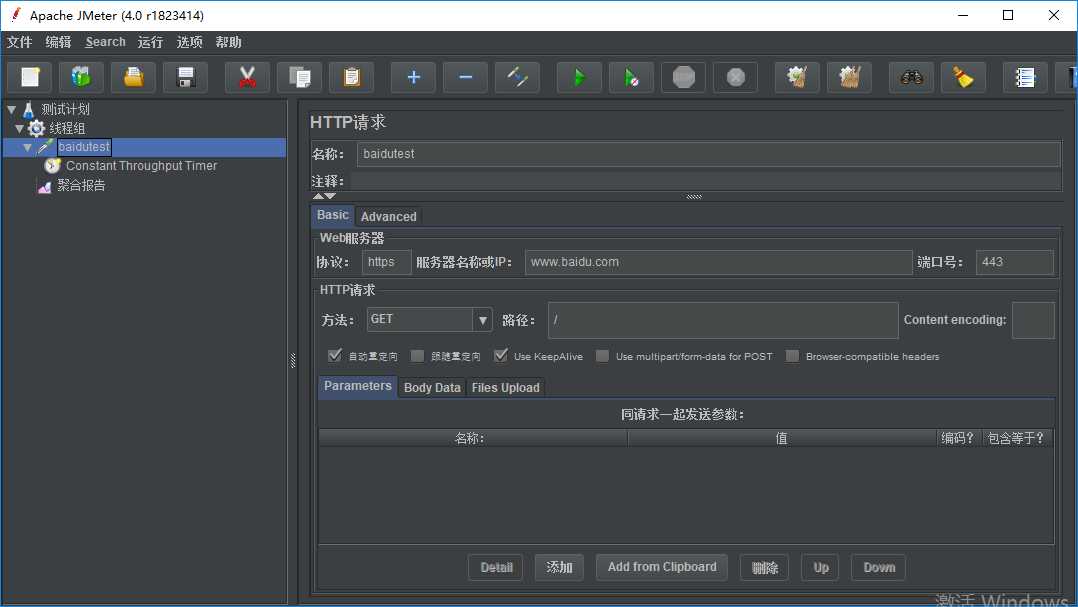Click the 名称 field containing baidutest

709,154
